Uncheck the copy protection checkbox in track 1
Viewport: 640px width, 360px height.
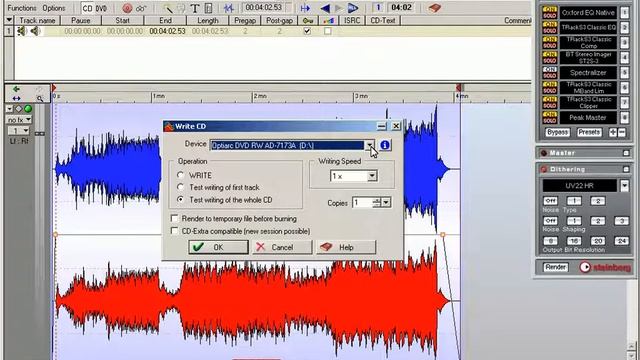coord(307,31)
